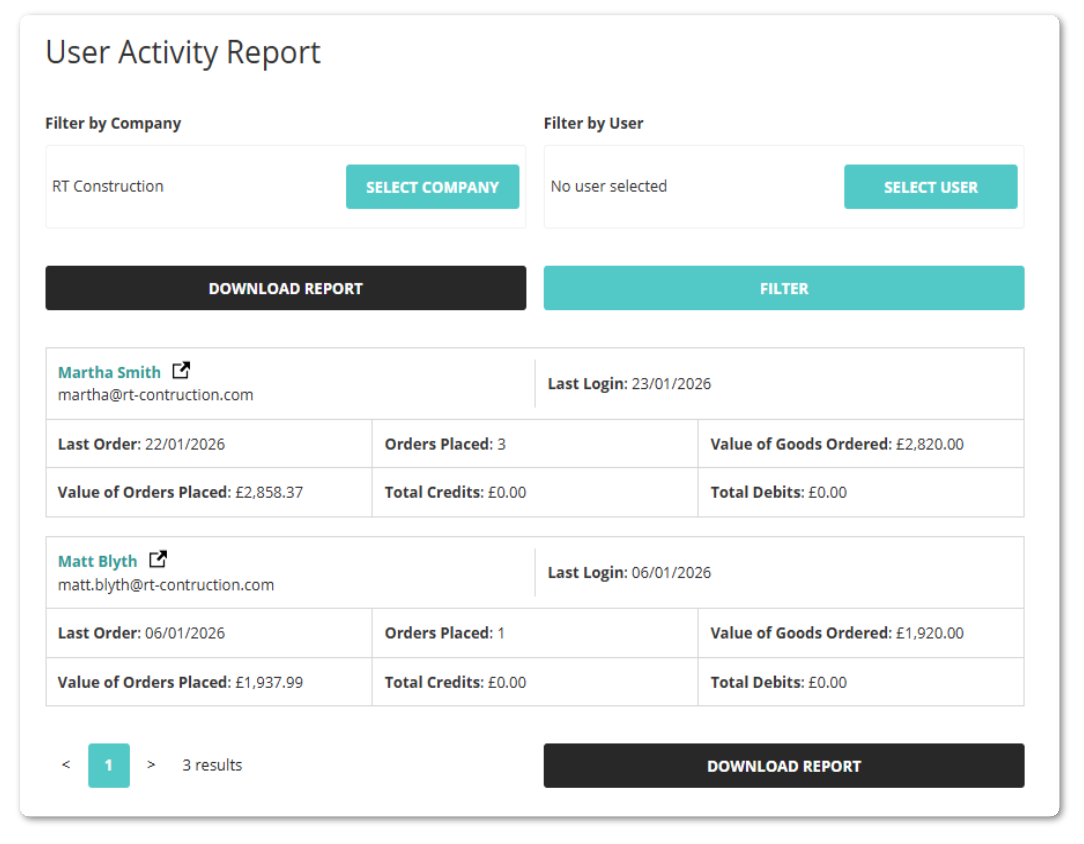Select matt.blyth@rt-contruction.com email address
This screenshot has height=844, width=1084.
(166, 584)
